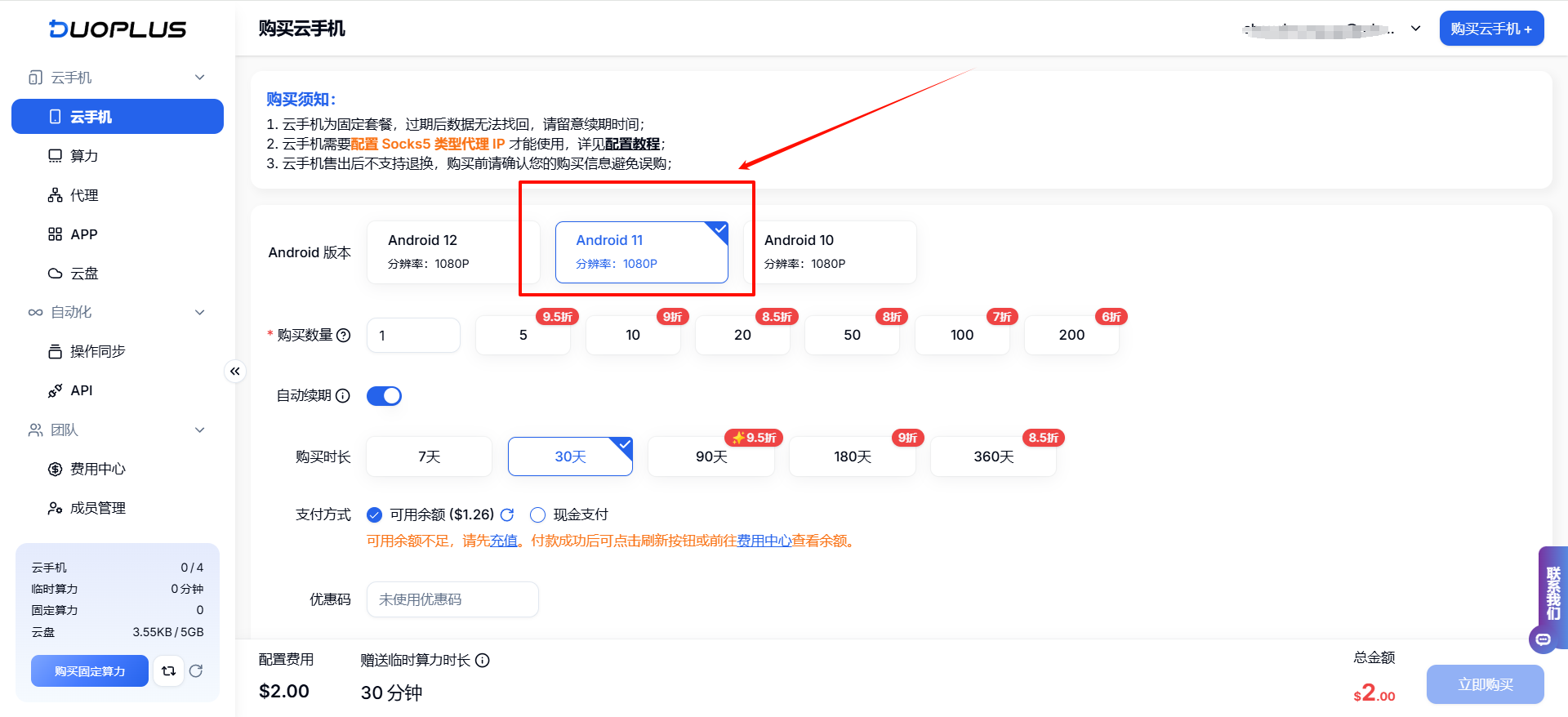Select 30天 duration

(570, 456)
